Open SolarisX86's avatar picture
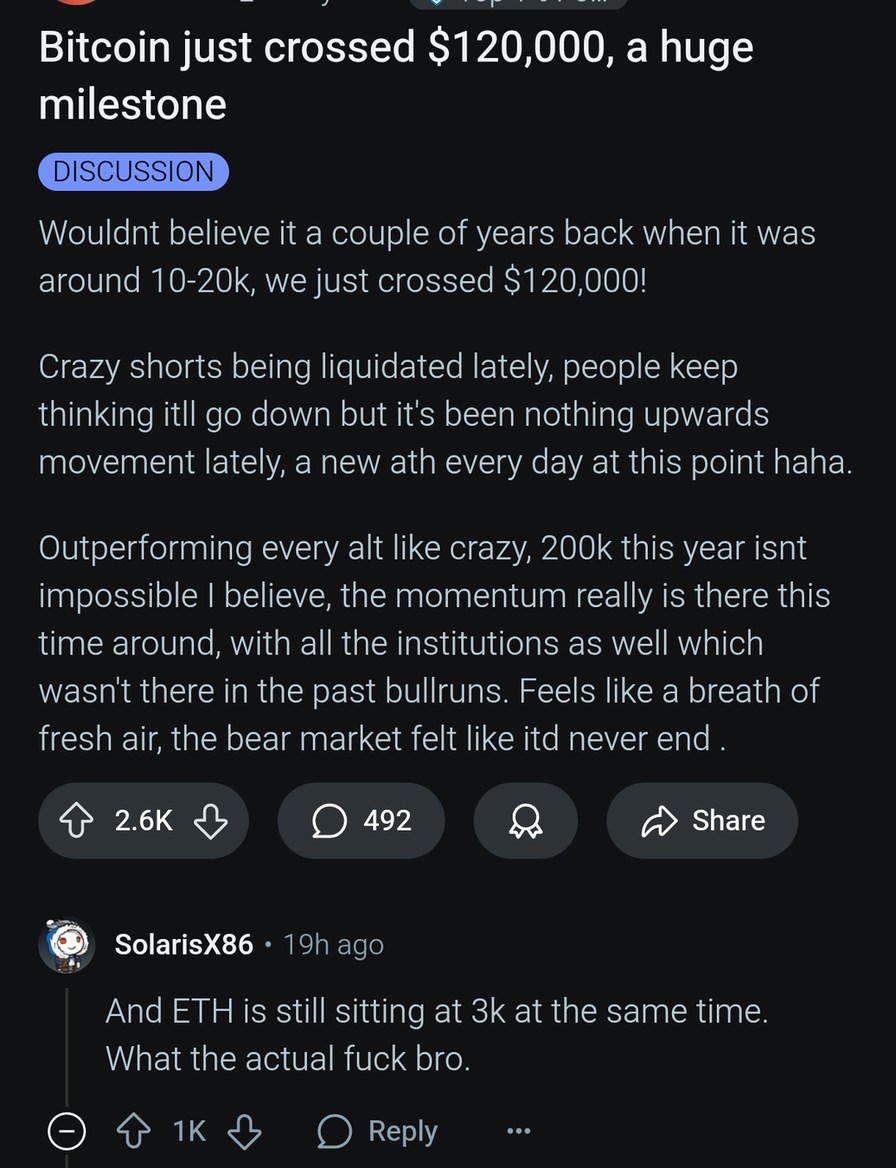 coord(65,944)
